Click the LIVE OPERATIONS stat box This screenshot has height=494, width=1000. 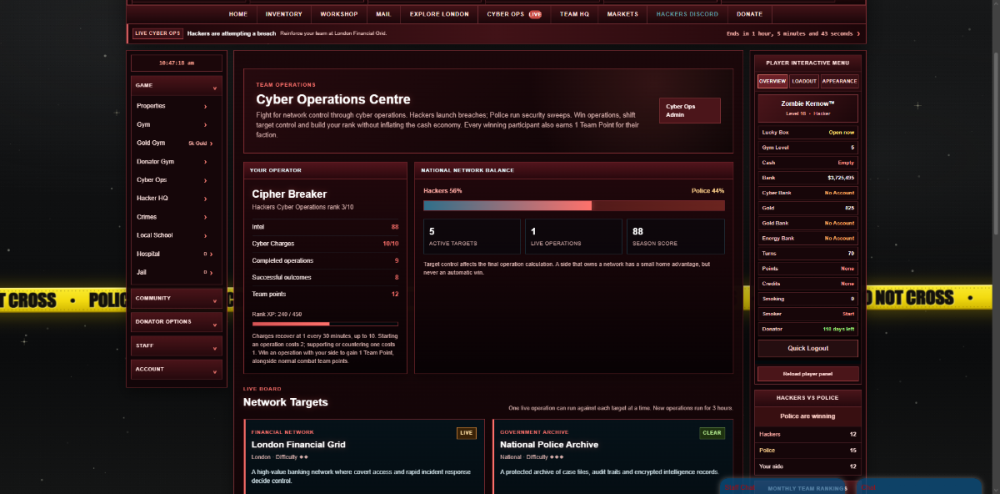pyautogui.click(x=573, y=236)
